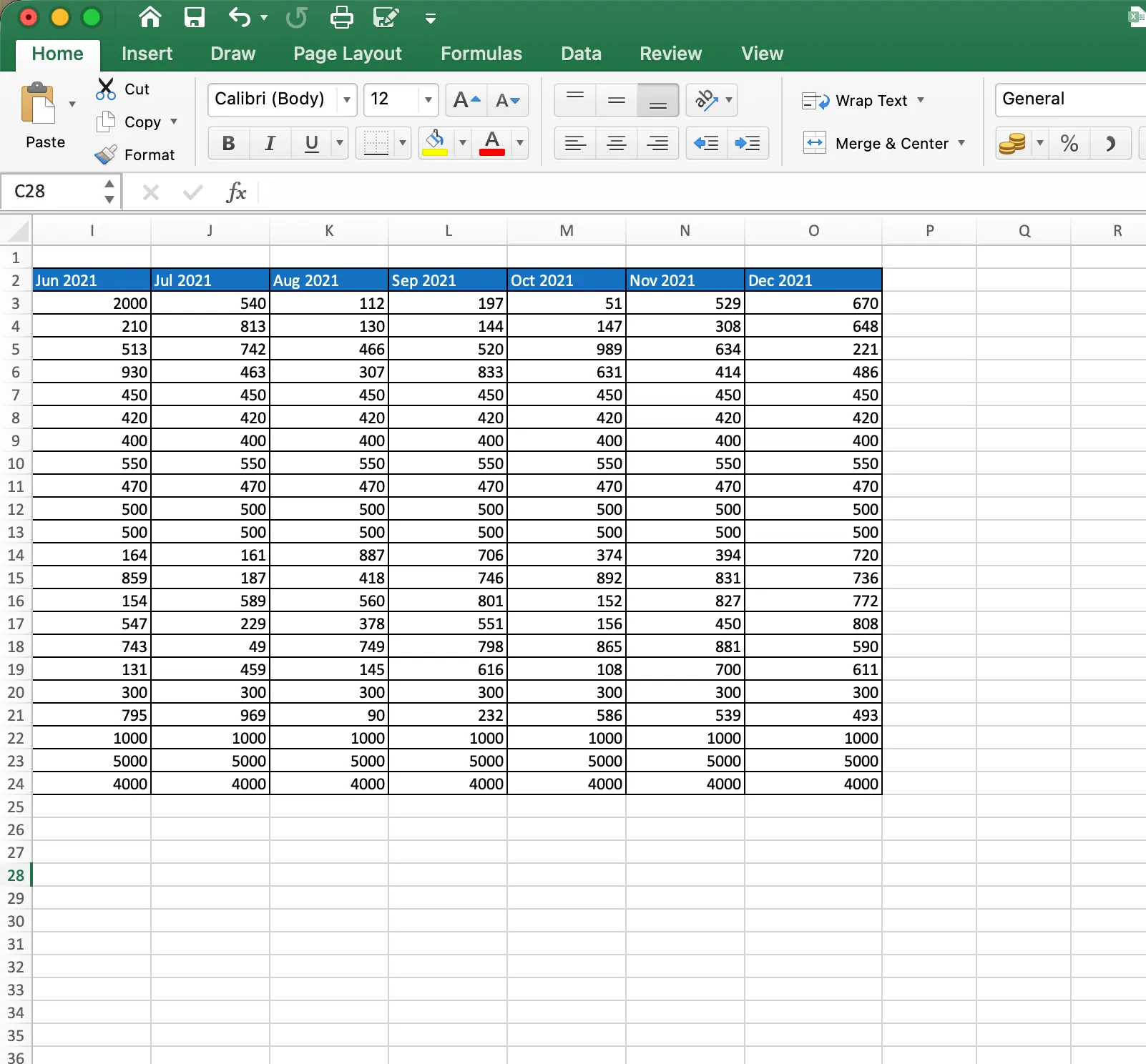Open the font size 12 dropdown
Viewport: 1146px width, 1064px height.
[x=428, y=100]
